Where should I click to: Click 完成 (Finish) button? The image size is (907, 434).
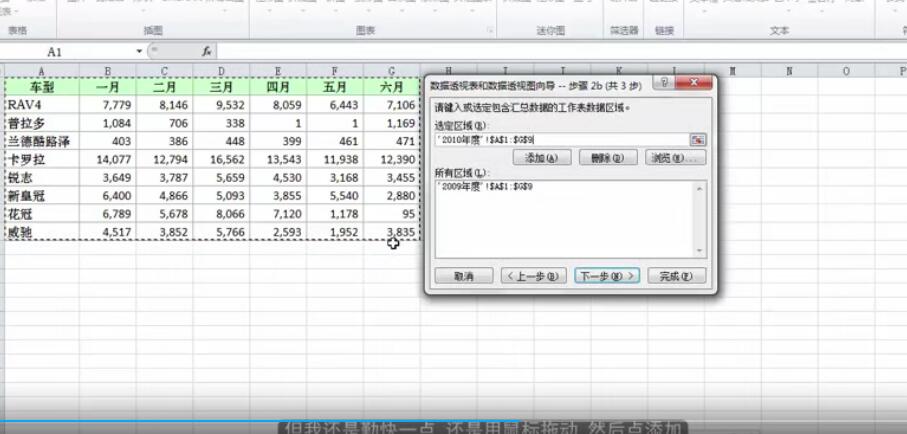(676, 276)
